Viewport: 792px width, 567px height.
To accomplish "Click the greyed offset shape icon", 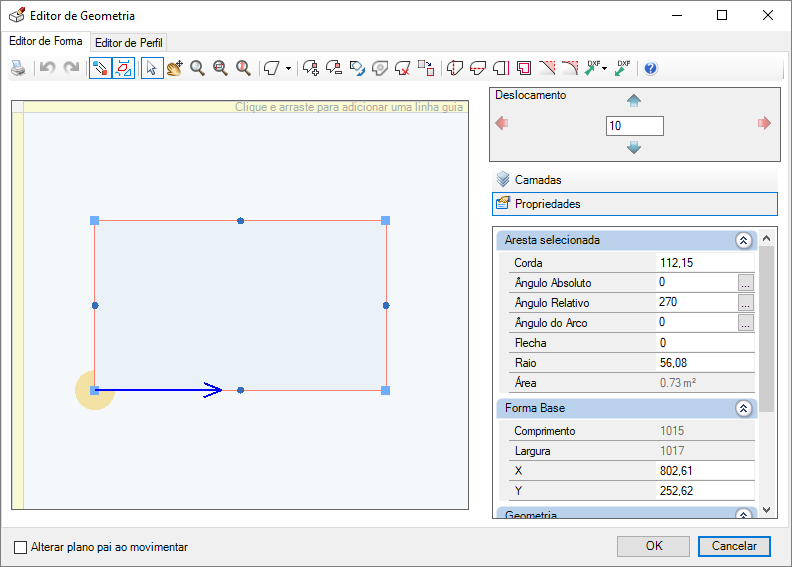I will (x=380, y=68).
